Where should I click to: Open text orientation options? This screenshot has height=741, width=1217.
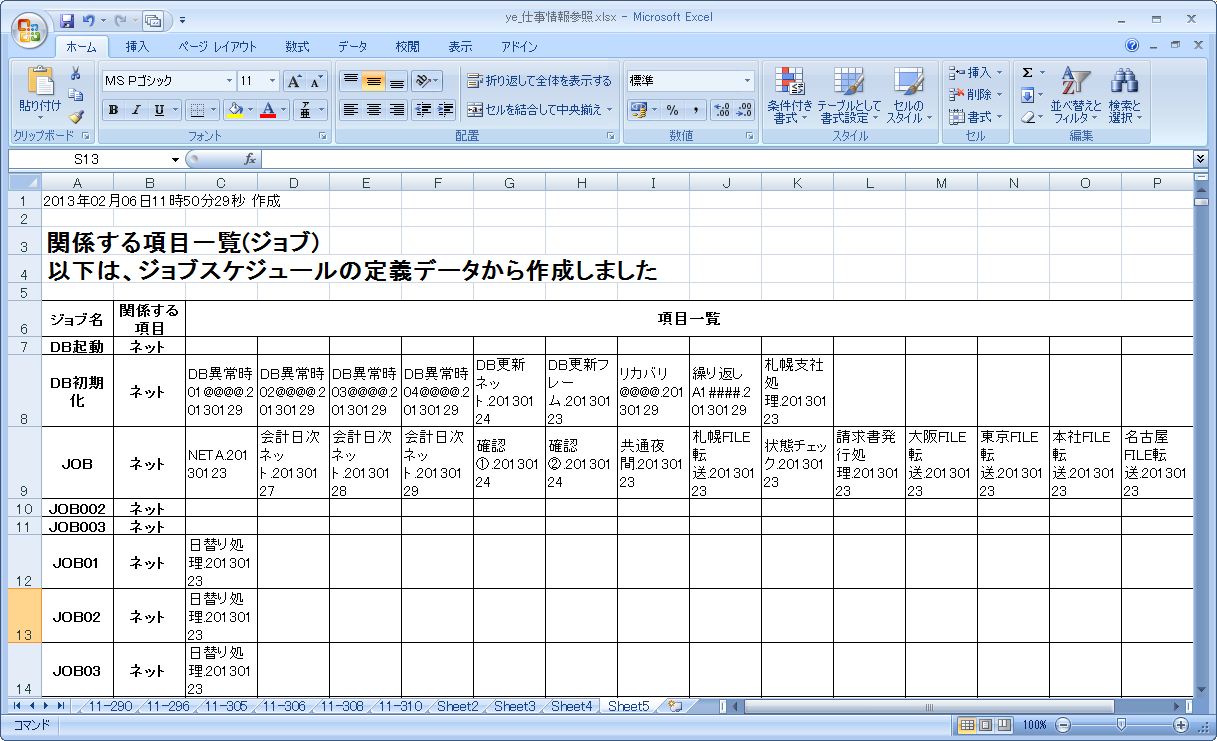click(x=427, y=81)
